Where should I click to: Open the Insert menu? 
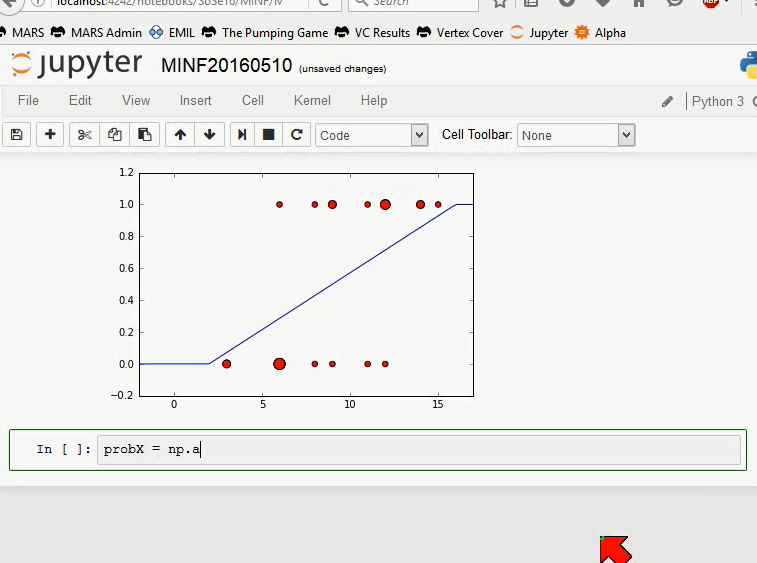(196, 100)
